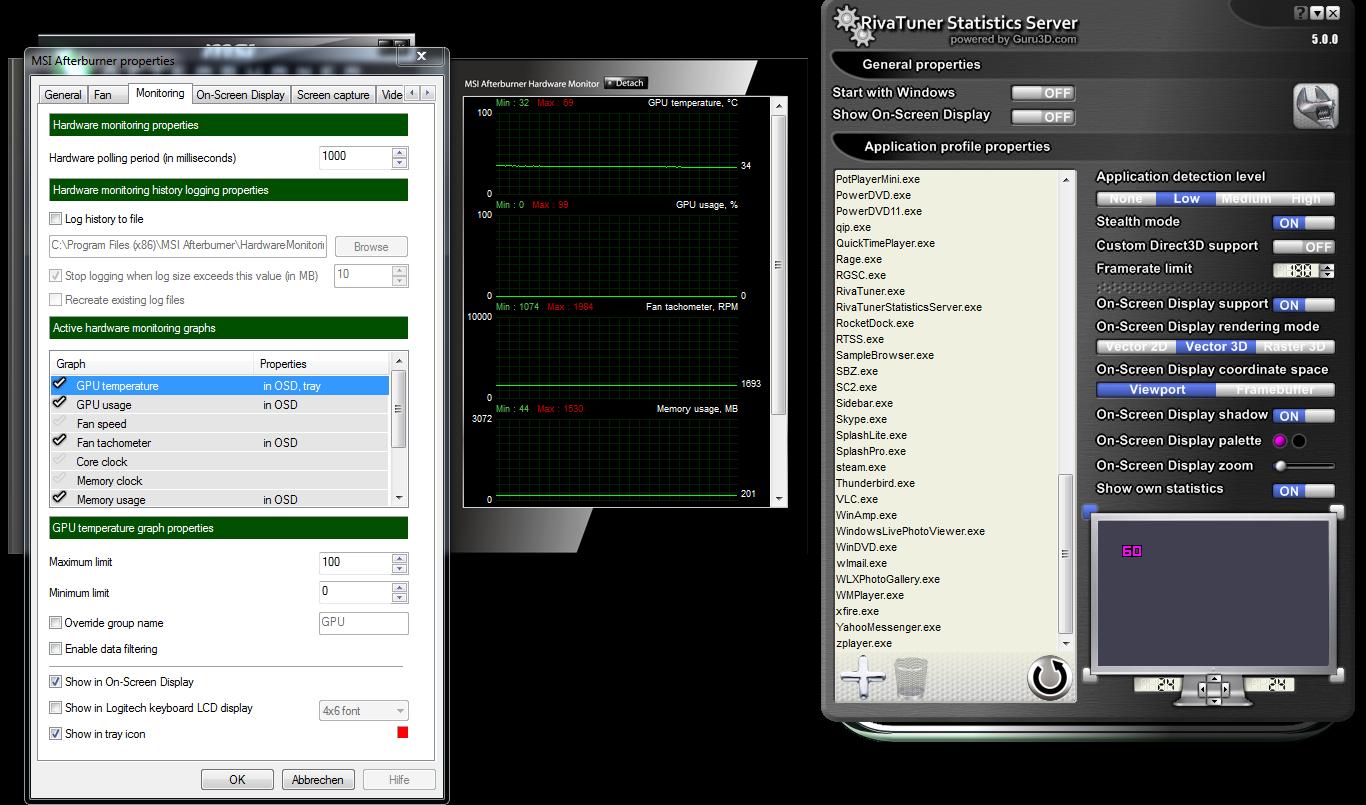Screen dimensions: 1366x805
Task: Turn on Show On-Screen Display switch
Action: point(1042,117)
